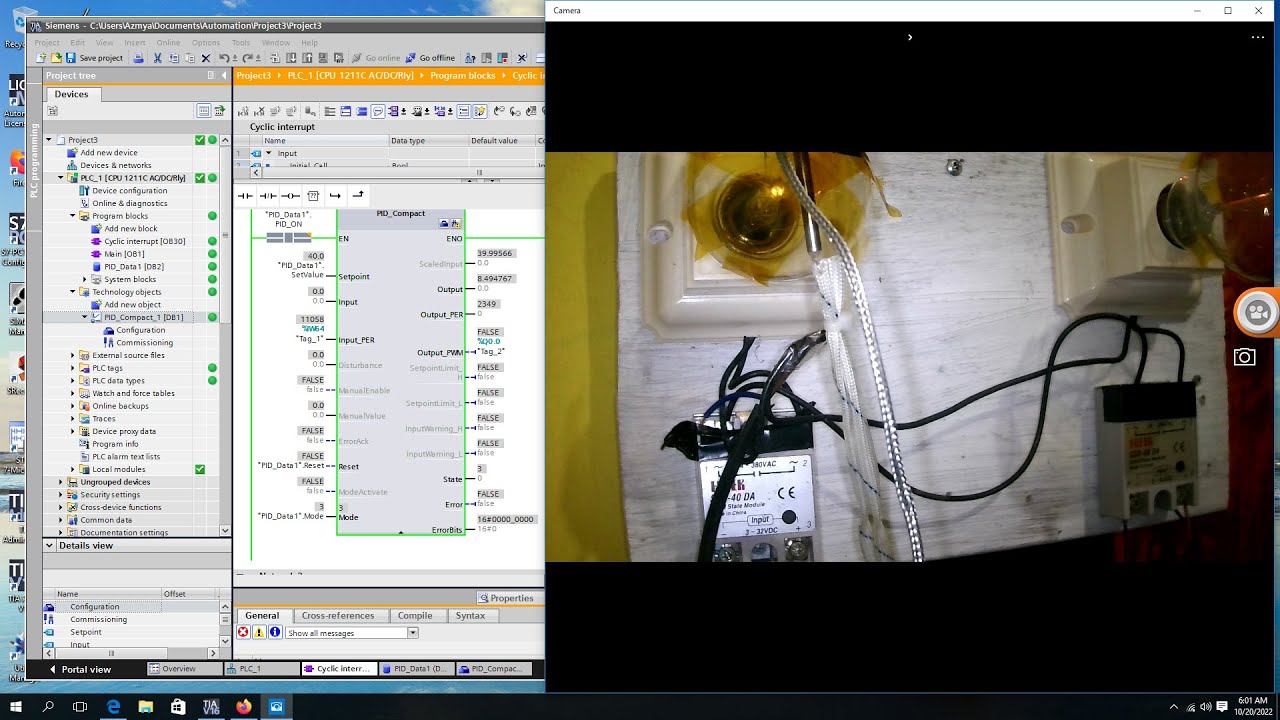Open Camera app more options menu
1280x720 pixels.
(1258, 37)
